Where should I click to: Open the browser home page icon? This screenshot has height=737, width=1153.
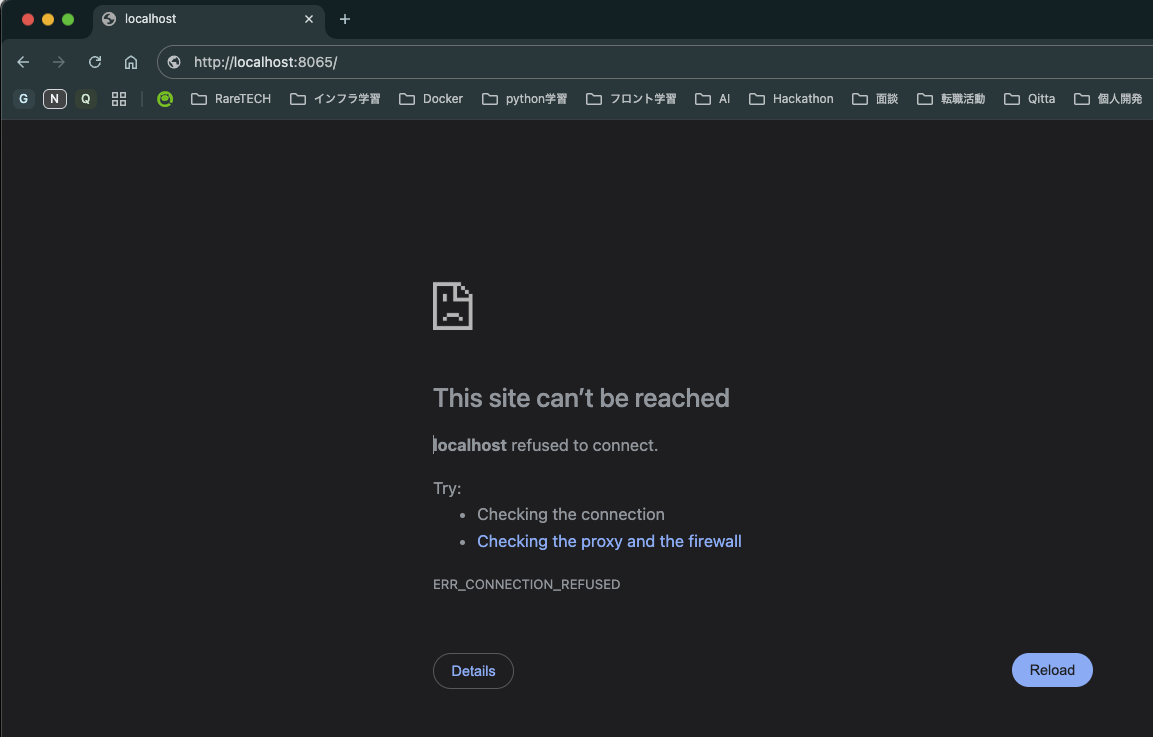130,61
